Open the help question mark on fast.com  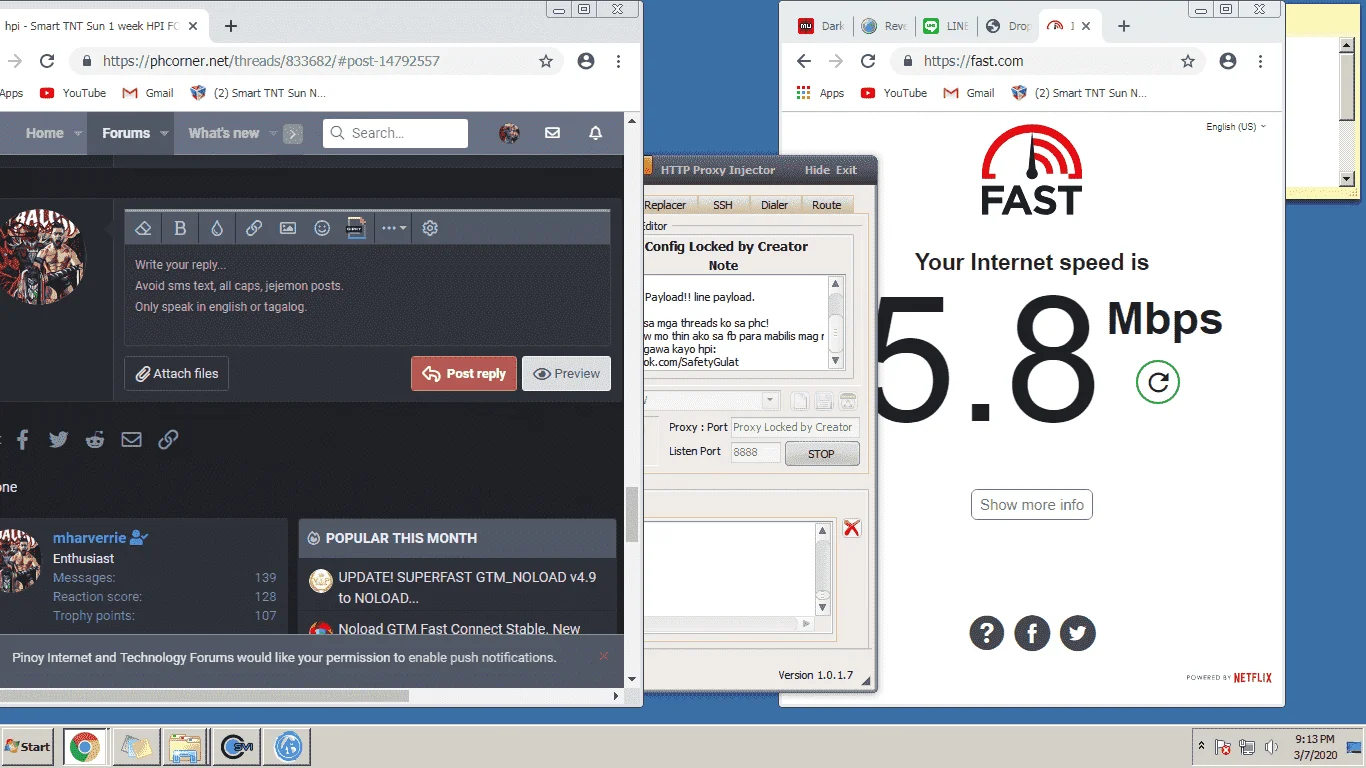click(986, 633)
